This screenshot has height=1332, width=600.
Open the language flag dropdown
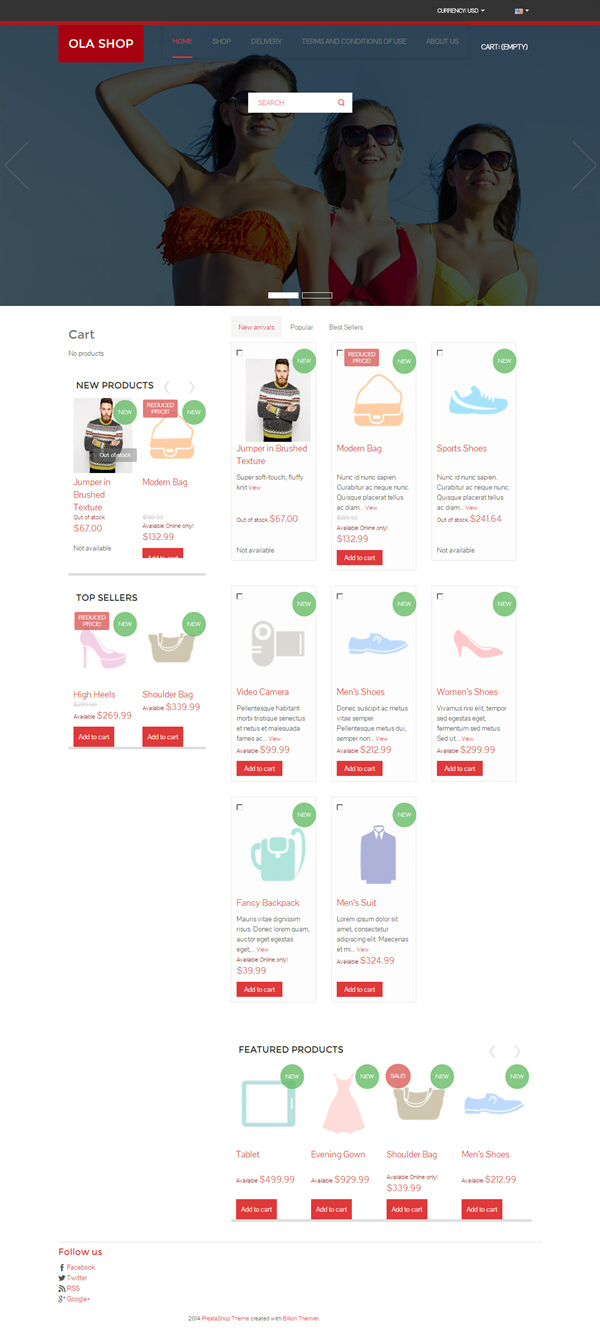point(522,11)
